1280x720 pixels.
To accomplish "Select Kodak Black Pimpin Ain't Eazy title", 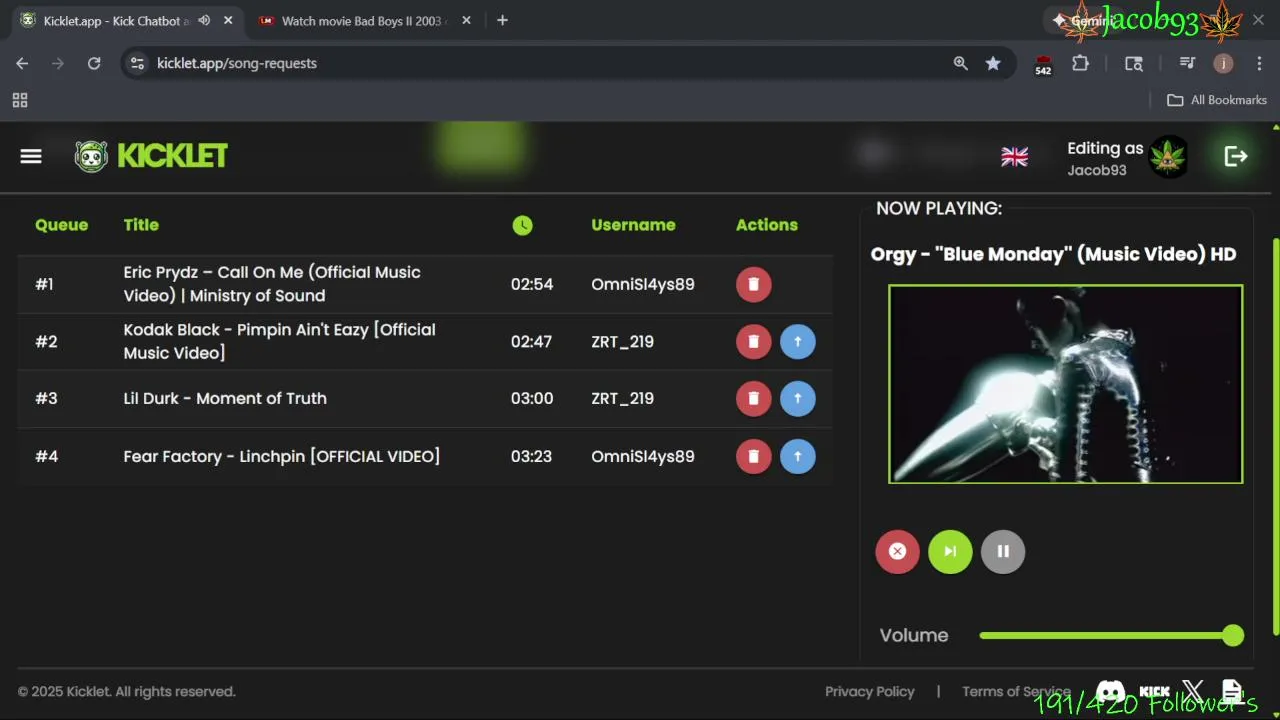I will tap(280, 341).
